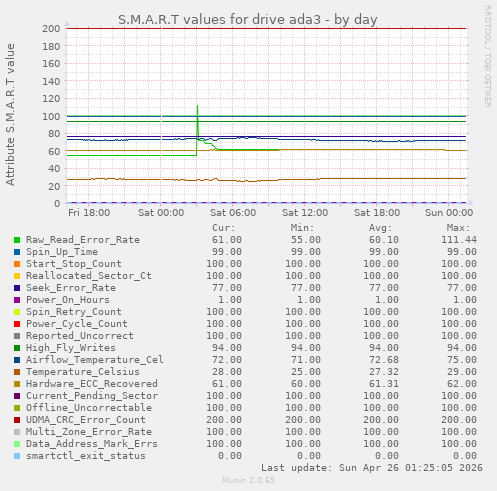Select the smartctl_exit_status legend label
The image size is (497, 491).
point(86,456)
